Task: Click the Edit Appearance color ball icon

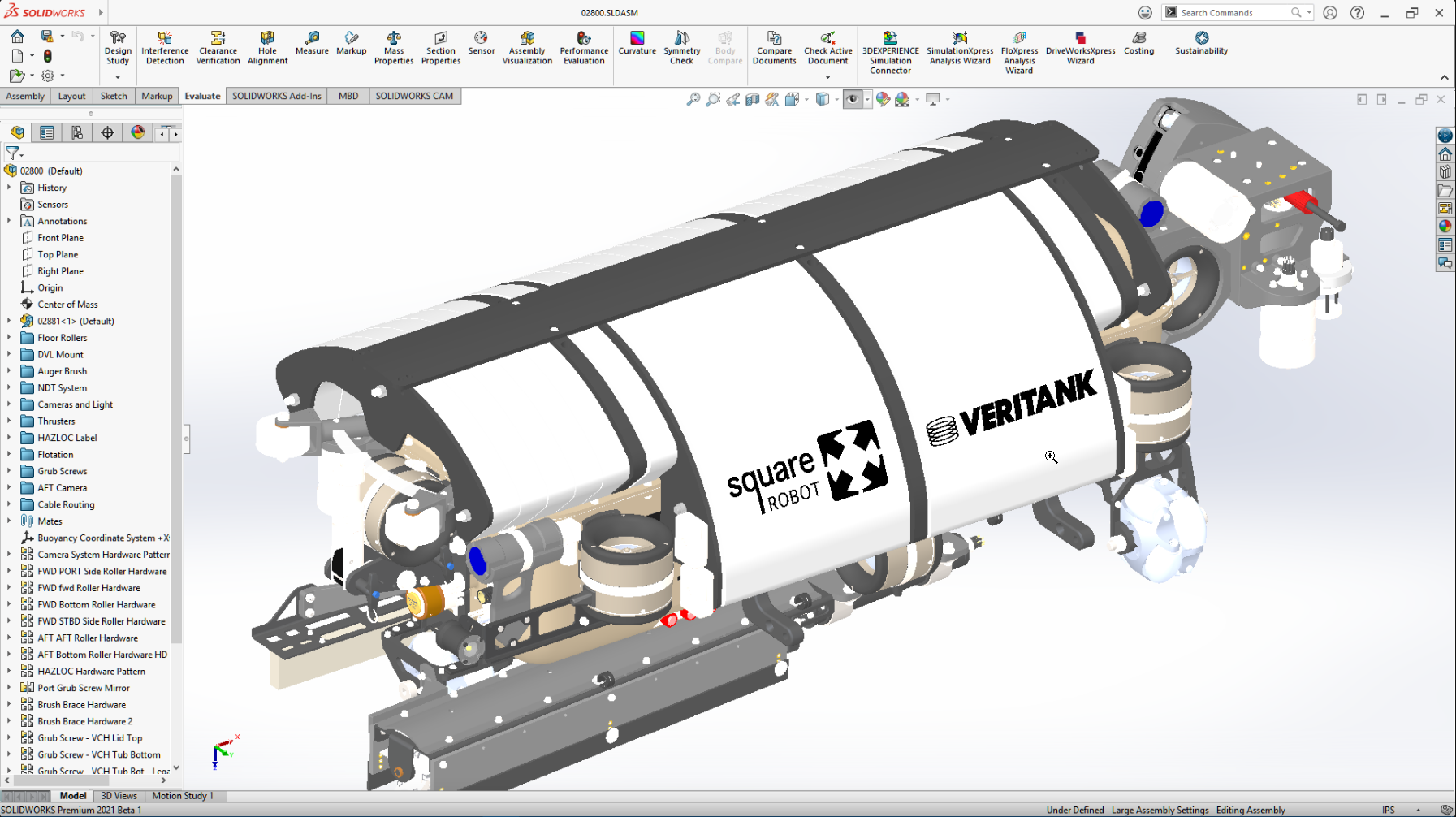Action: click(x=883, y=99)
